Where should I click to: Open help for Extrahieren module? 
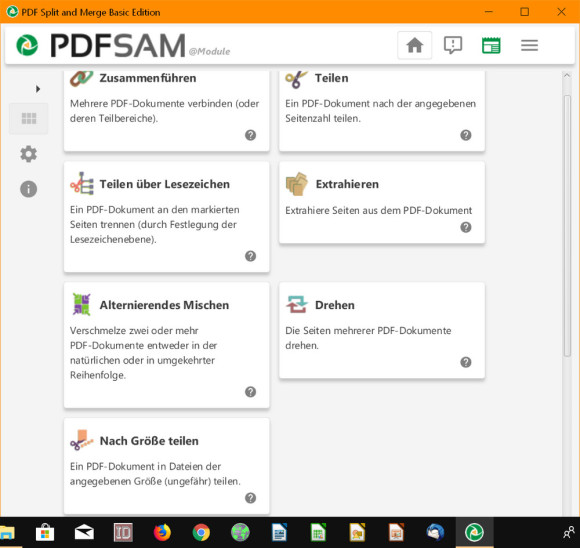(466, 227)
